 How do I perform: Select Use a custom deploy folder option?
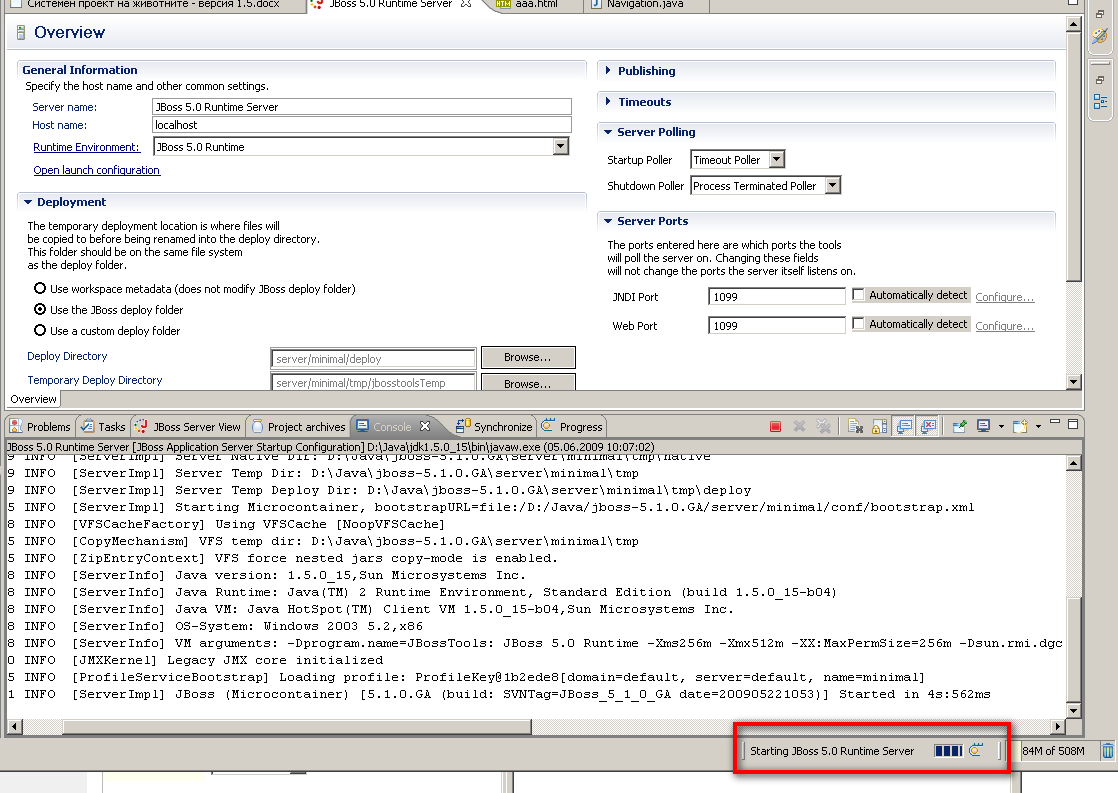pyautogui.click(x=41, y=330)
